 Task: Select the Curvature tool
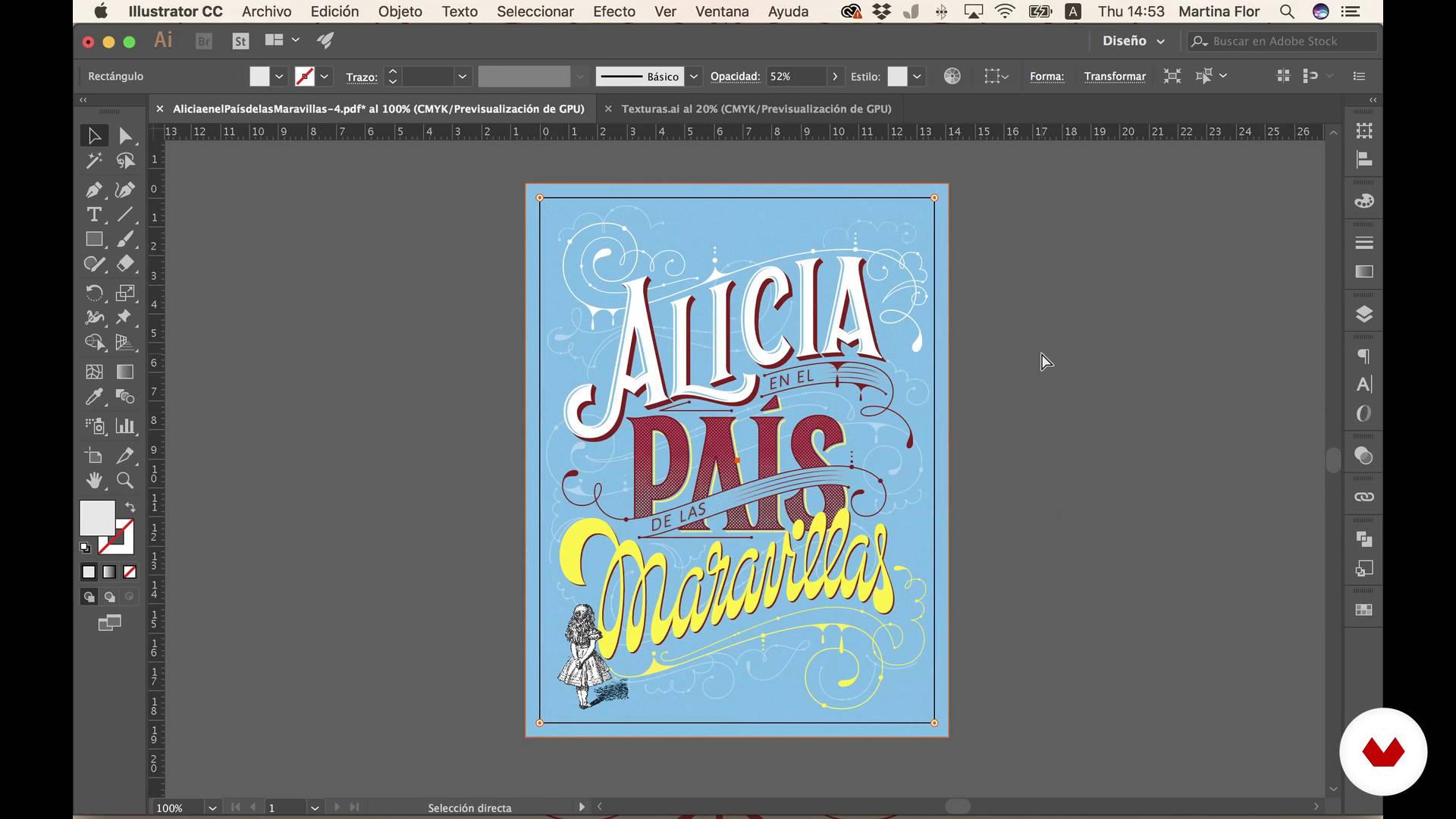coord(125,190)
